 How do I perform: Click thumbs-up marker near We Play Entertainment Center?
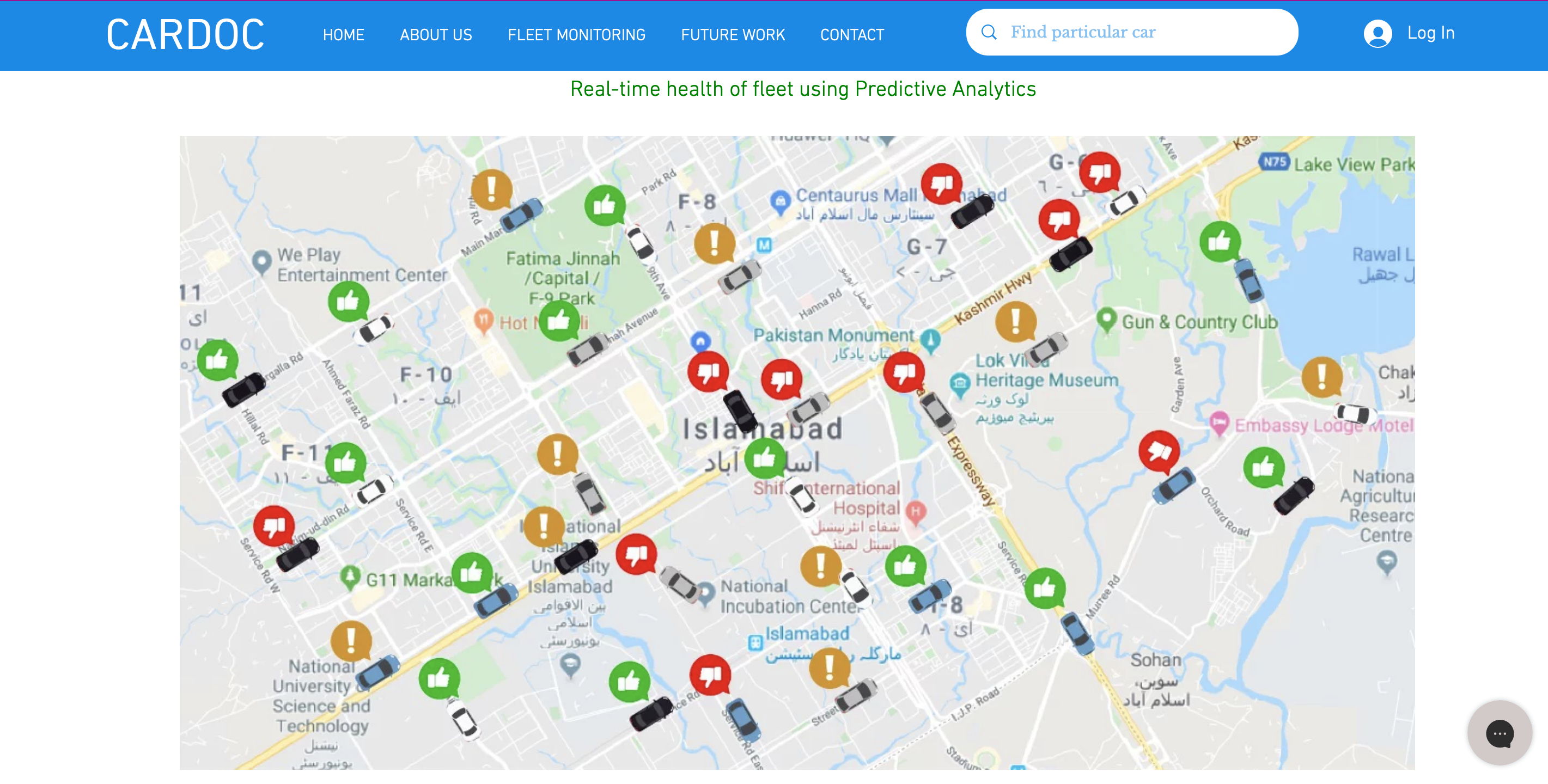348,301
